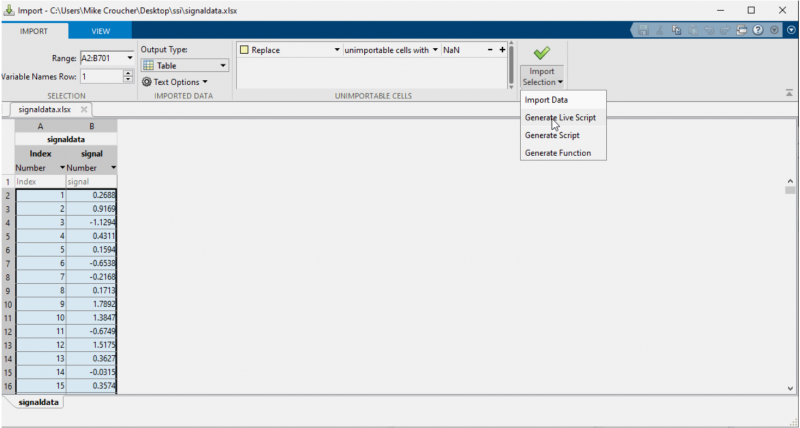The height and width of the screenshot is (428, 800).
Task: Click the Paste icon in quick access toolbar
Action: click(x=693, y=31)
